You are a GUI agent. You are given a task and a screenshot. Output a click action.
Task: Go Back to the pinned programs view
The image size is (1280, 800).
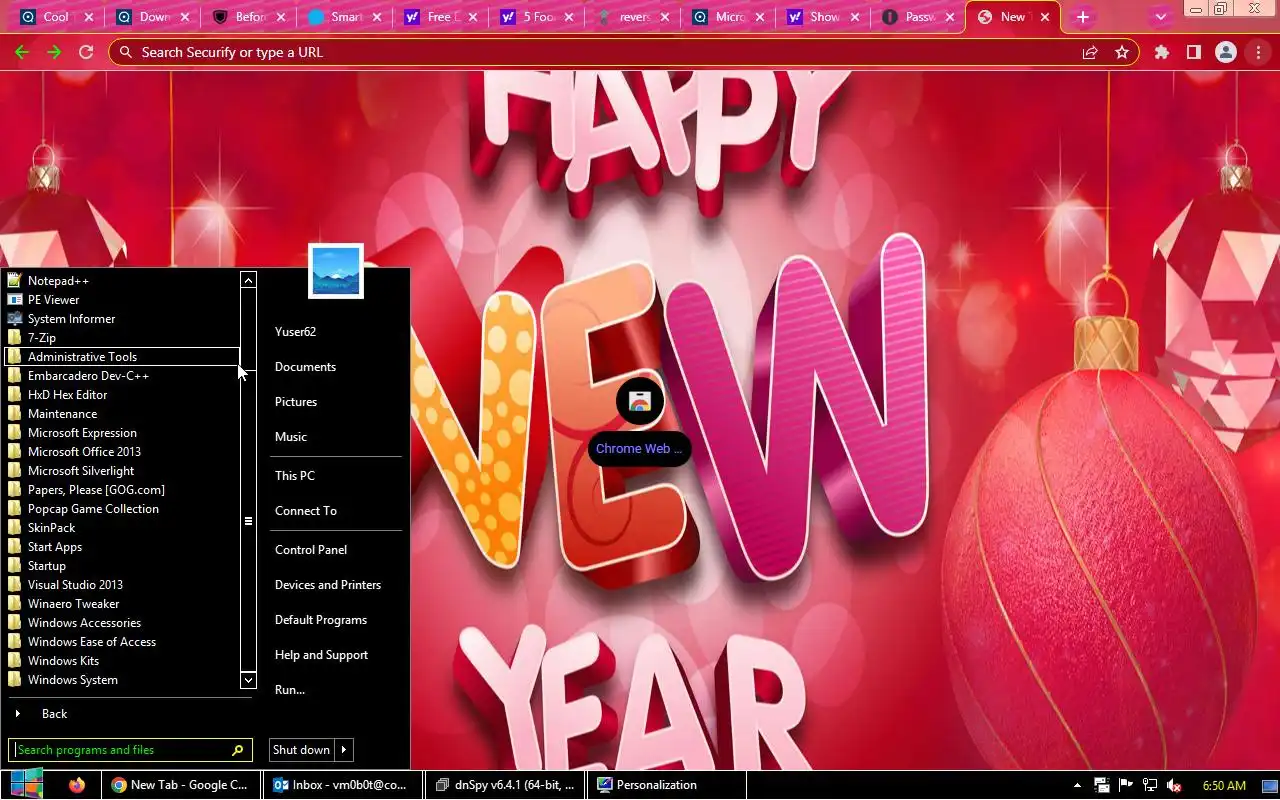point(129,714)
